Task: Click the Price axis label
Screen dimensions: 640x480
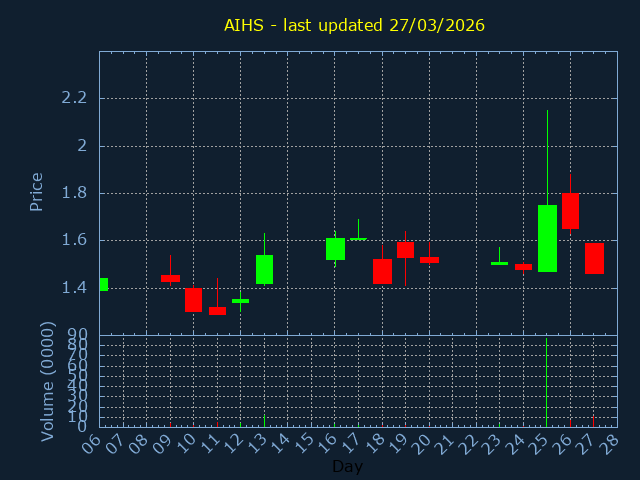Action: [x=37, y=191]
